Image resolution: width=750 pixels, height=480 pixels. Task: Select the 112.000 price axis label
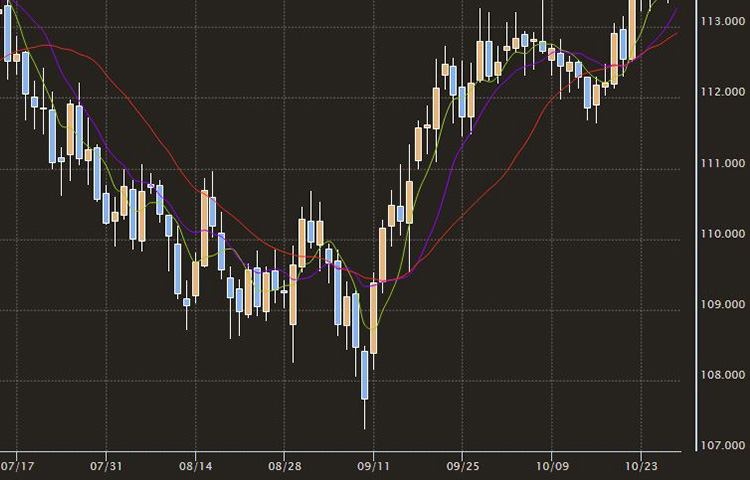(723, 92)
